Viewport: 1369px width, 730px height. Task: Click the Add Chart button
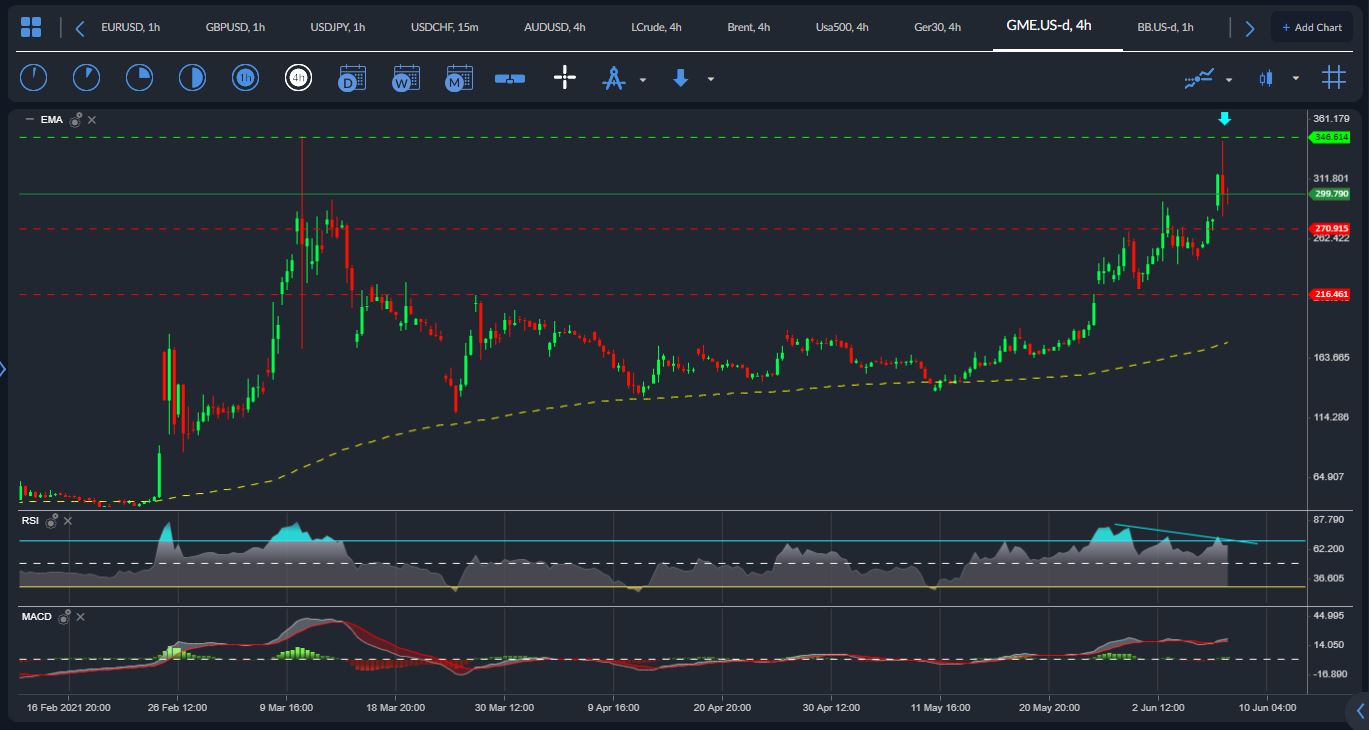point(1311,27)
